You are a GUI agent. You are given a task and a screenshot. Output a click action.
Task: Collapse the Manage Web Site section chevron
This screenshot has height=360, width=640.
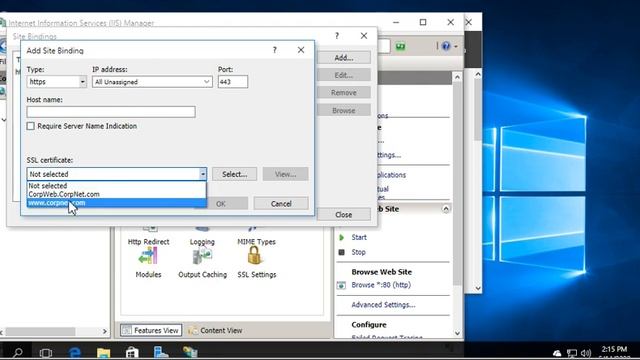click(446, 209)
